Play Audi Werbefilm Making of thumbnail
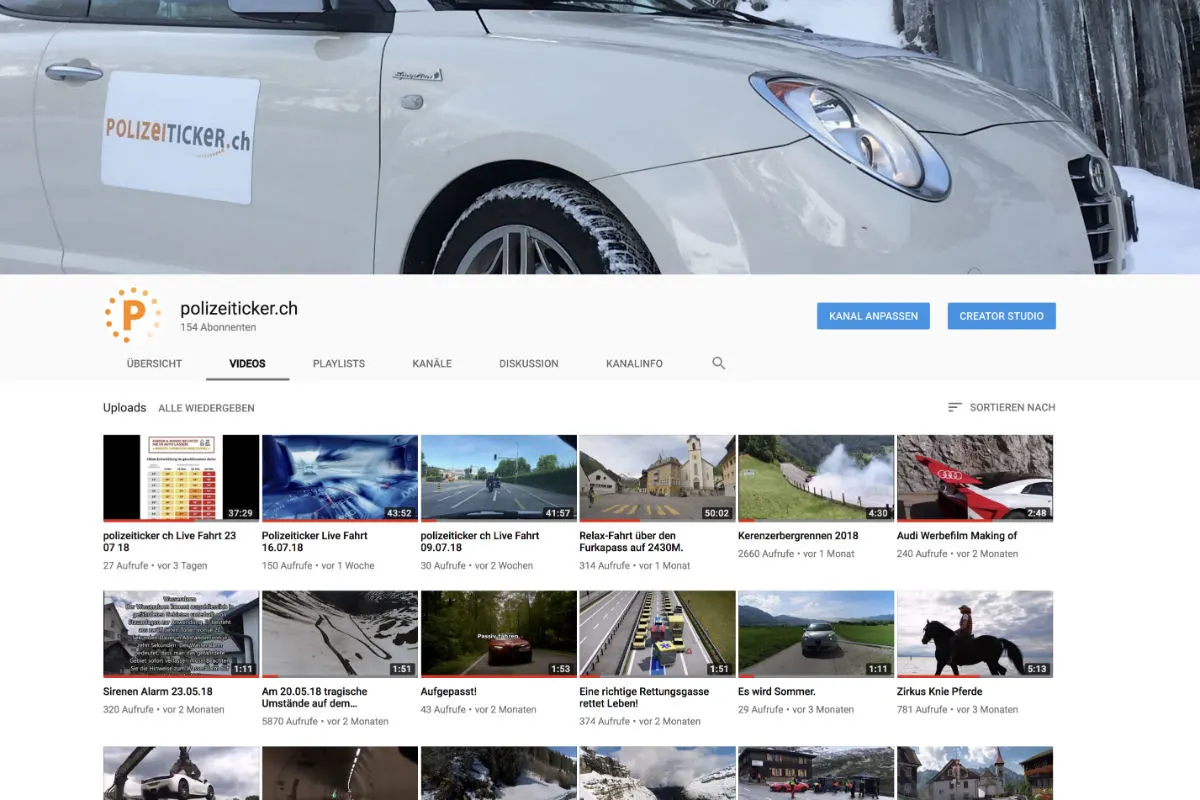Screen dimensions: 1200x800 975,478
